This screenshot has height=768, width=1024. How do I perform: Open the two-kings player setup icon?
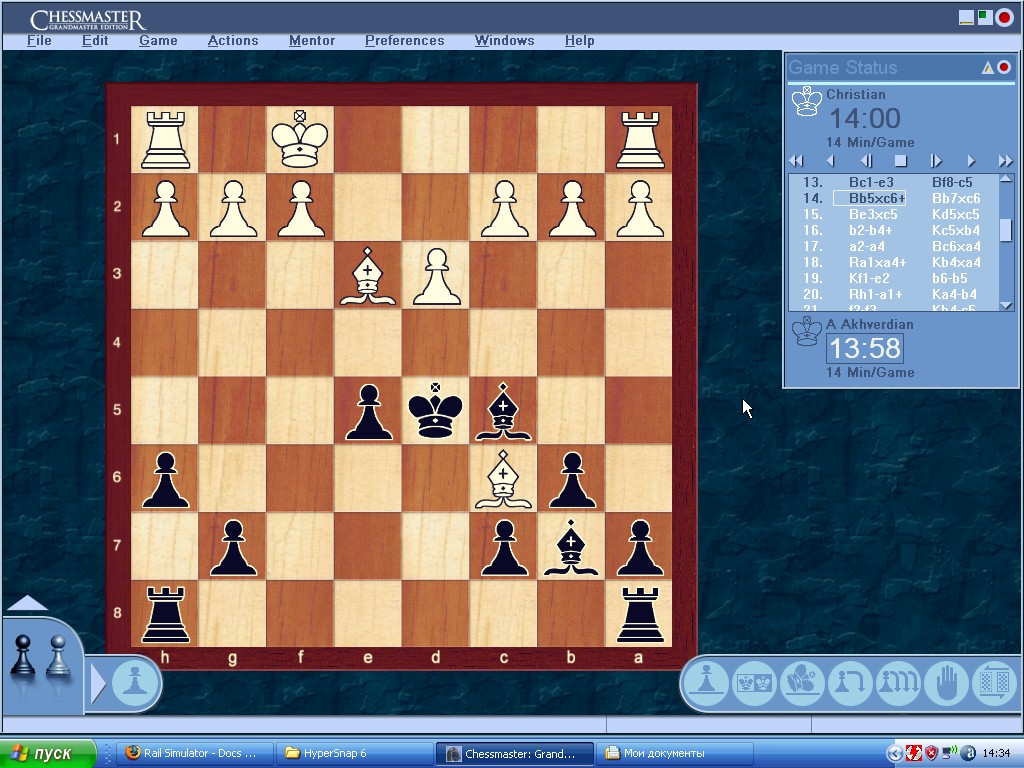[x=754, y=682]
